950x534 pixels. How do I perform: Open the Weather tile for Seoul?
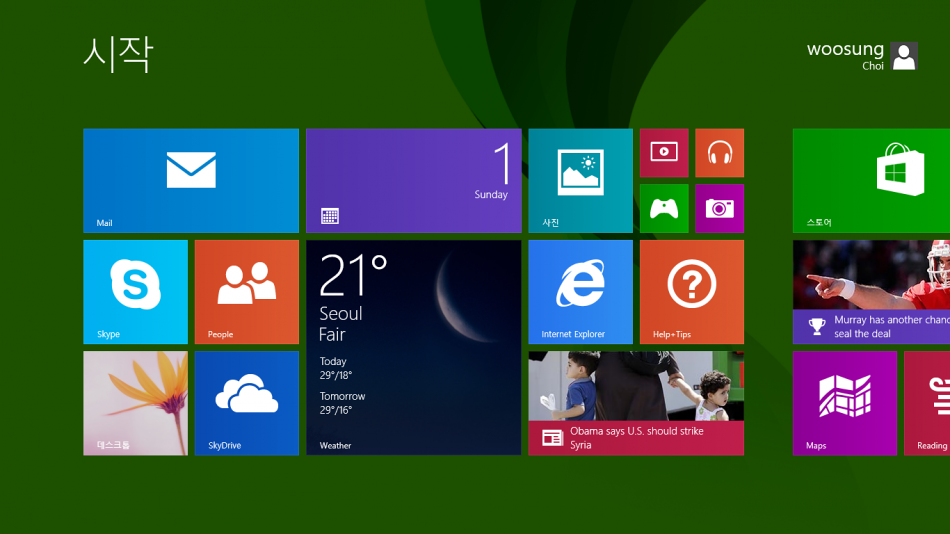pos(413,347)
